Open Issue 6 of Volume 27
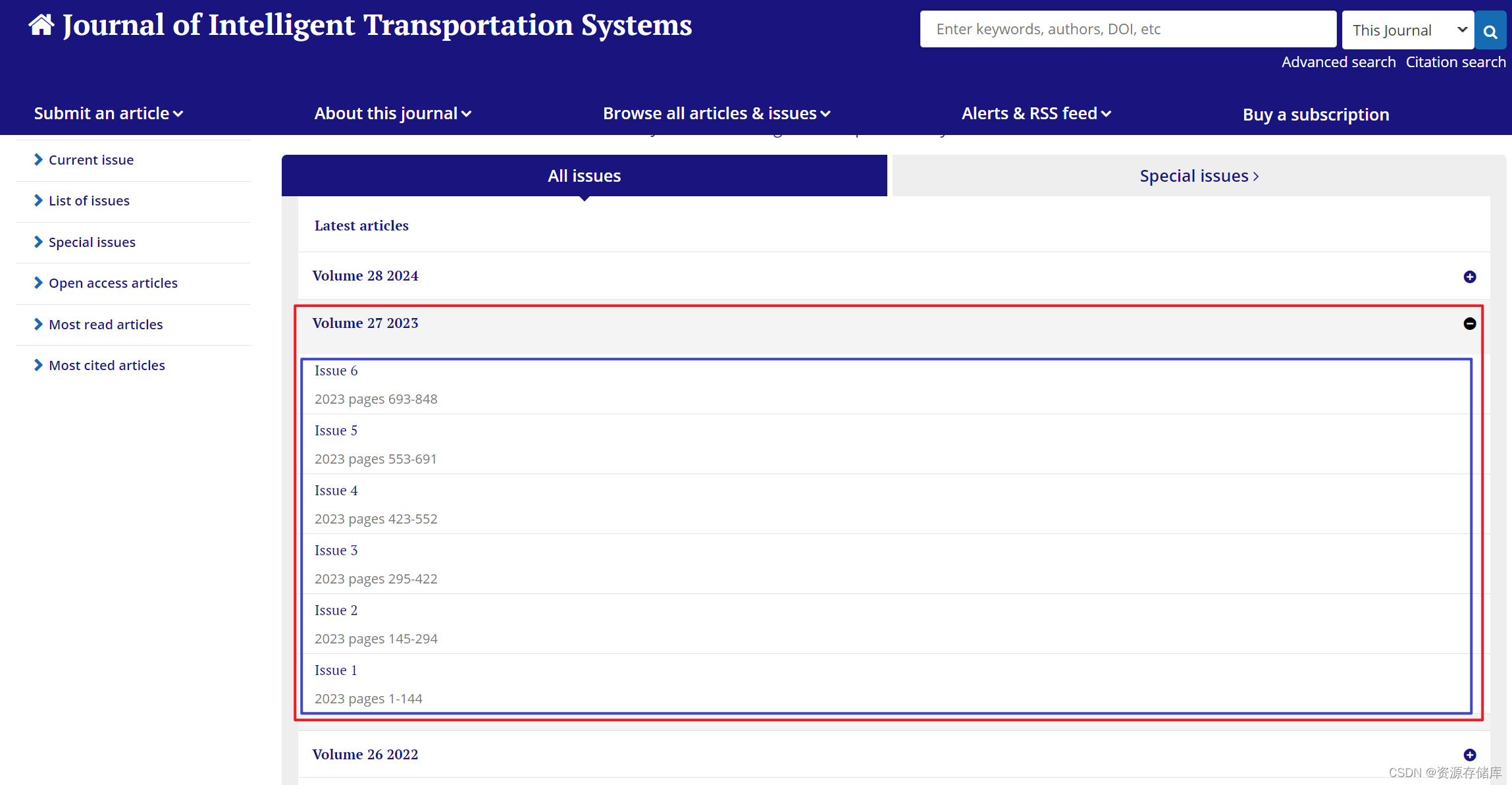 point(336,371)
